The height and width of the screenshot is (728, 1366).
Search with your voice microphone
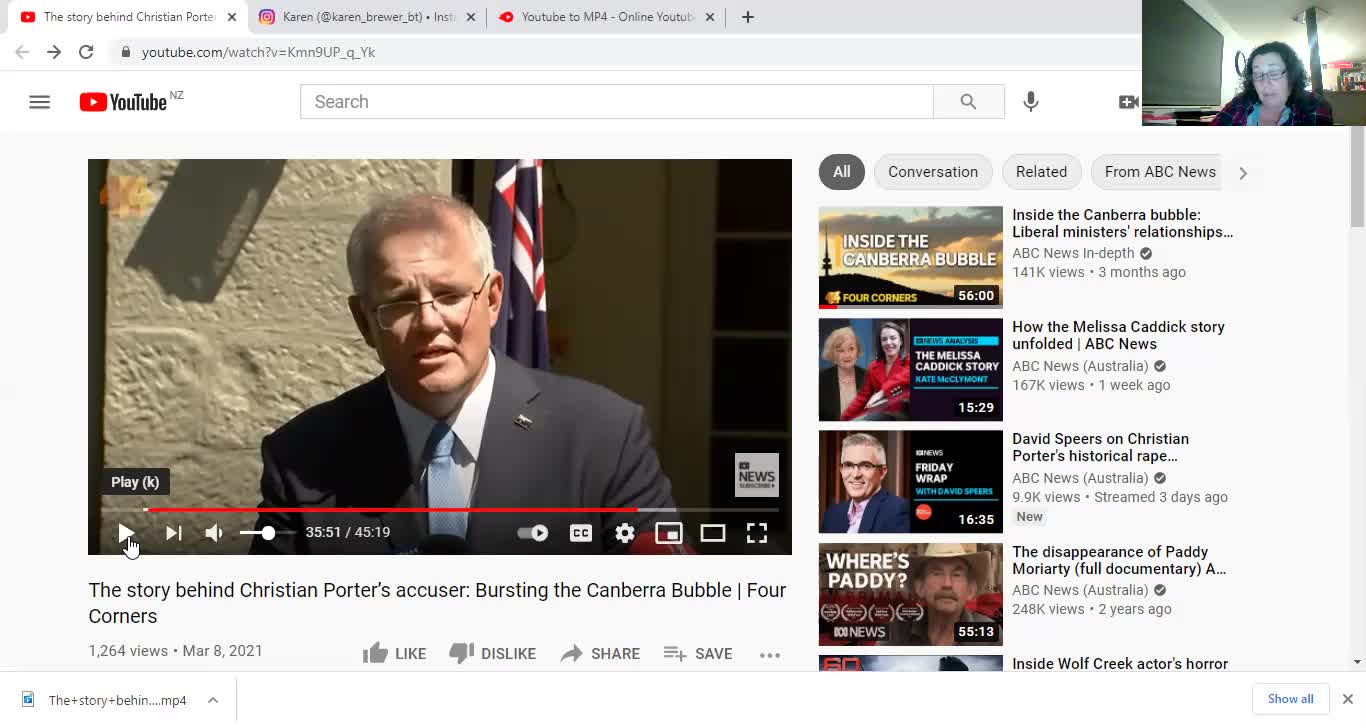tap(1031, 102)
